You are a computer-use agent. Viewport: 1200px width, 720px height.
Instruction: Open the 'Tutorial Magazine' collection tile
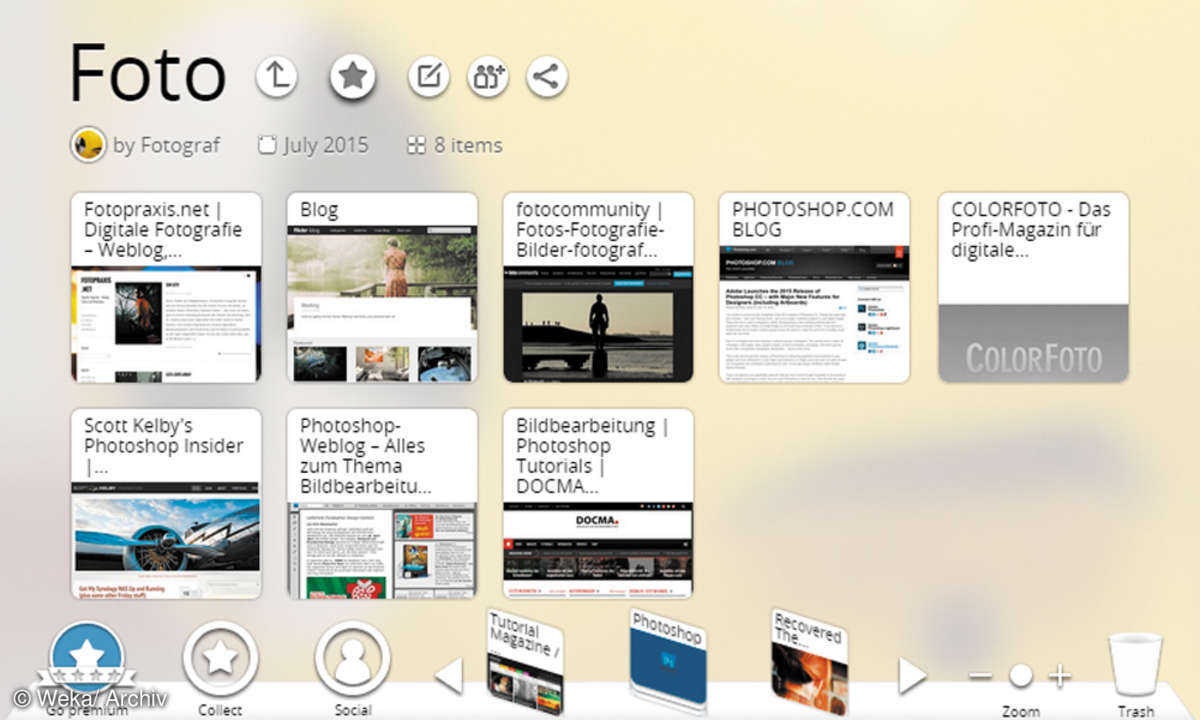pos(524,660)
